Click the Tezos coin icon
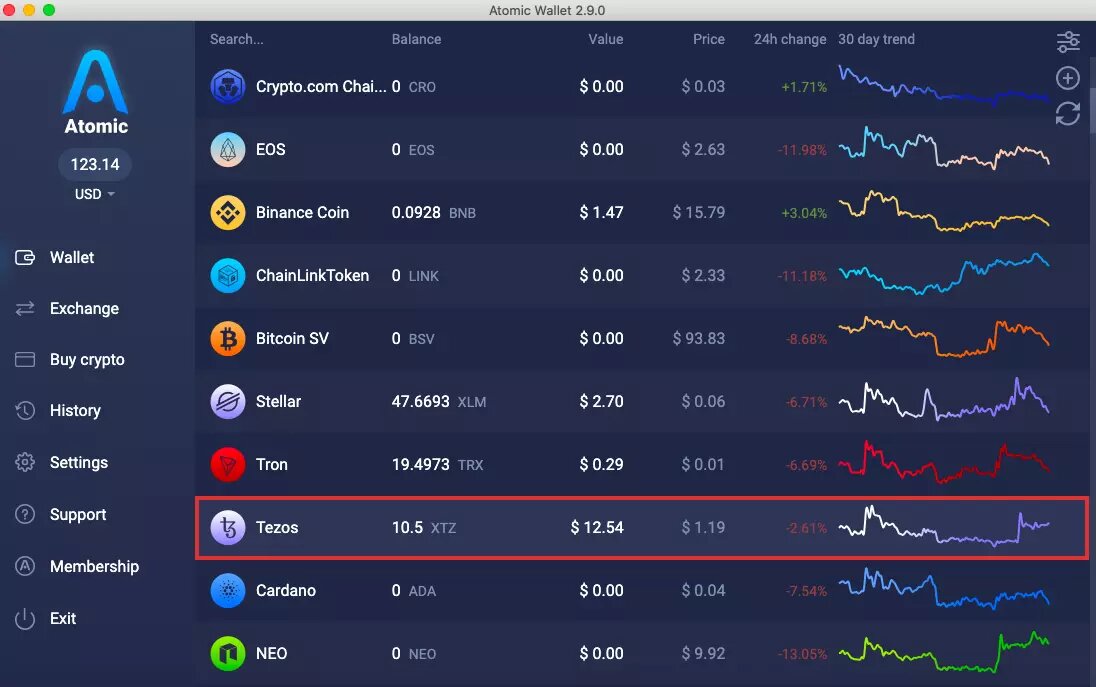Screen dimensions: 1096x687 click(x=228, y=527)
